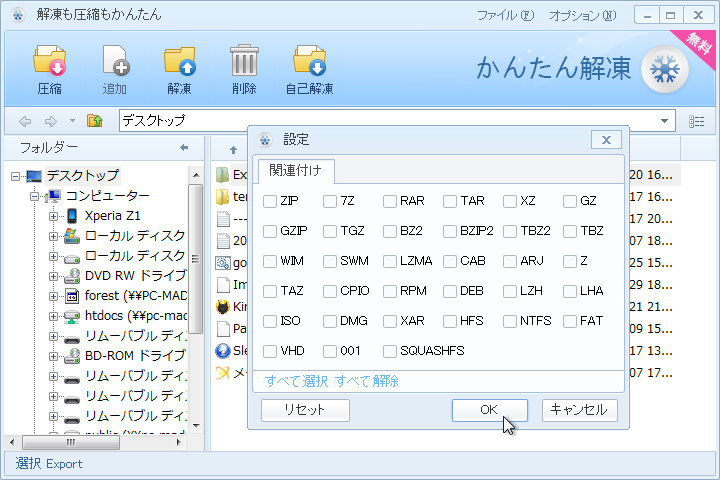This screenshot has height=480, width=720.
Task: Select the DVD RW ドライブ icon
Action: coord(72,276)
